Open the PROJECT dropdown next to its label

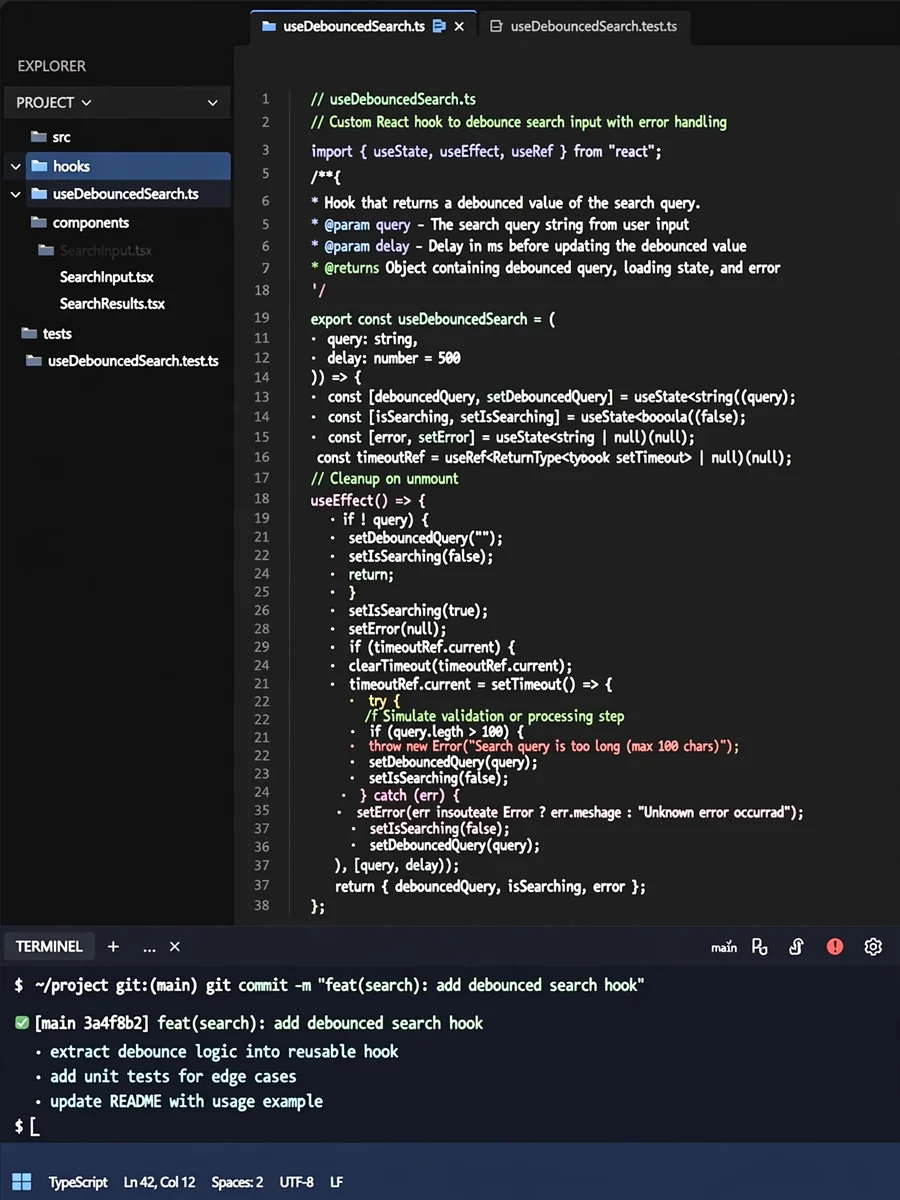[x=86, y=103]
